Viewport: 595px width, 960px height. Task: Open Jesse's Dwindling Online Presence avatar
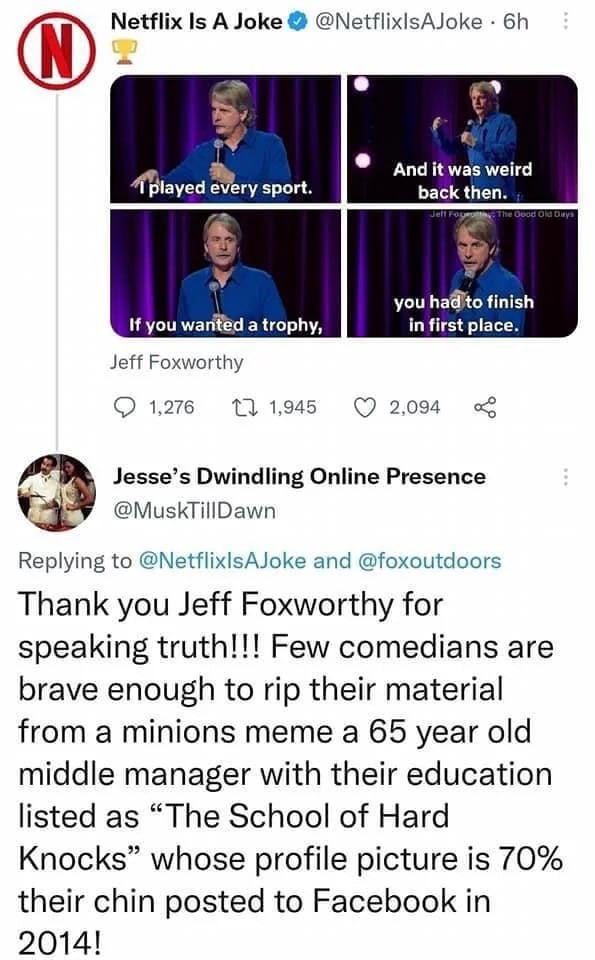[x=56, y=493]
